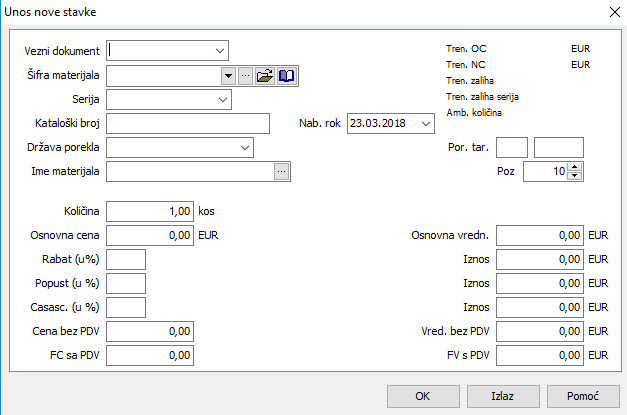Viewport: 627px width, 415px height.
Task: Focus the Količina input field
Action: point(149,212)
